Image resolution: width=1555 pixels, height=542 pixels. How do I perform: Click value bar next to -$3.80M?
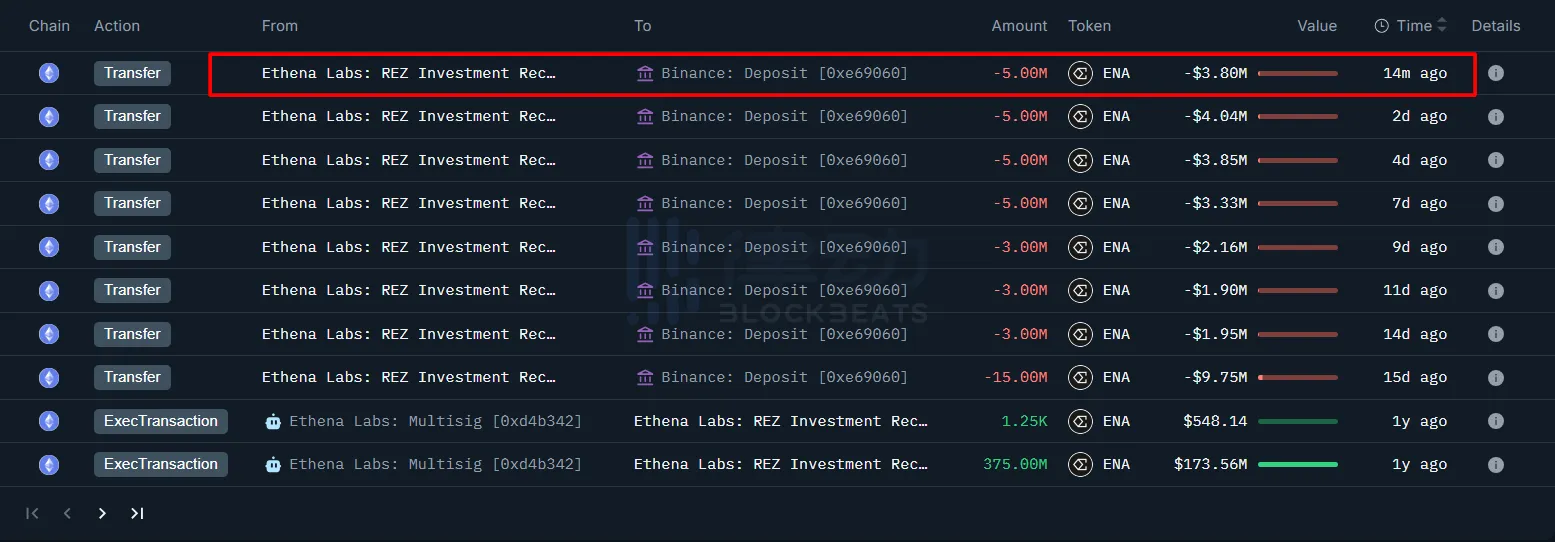[1297, 73]
